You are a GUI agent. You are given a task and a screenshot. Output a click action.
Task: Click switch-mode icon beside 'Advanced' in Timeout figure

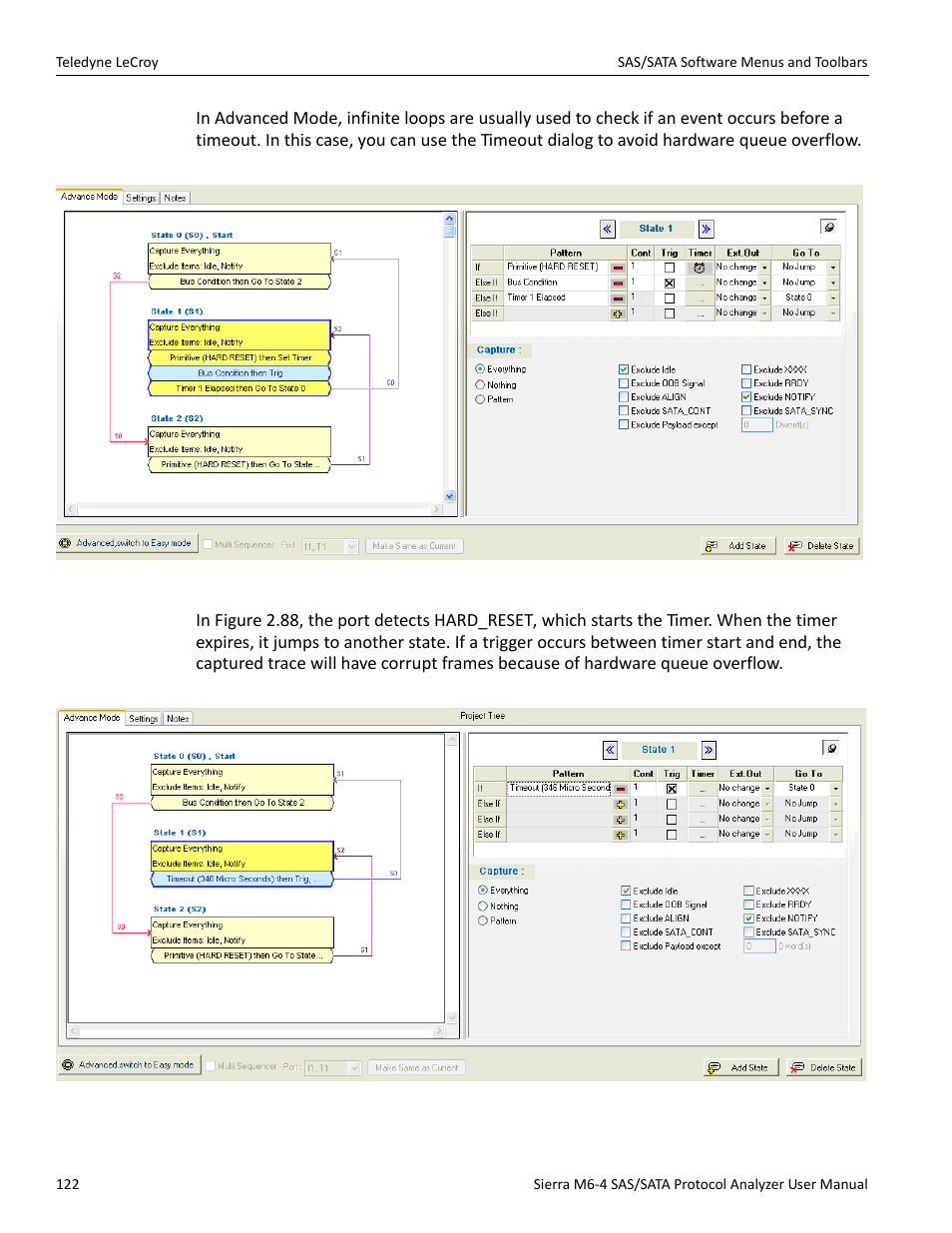[x=68, y=1065]
